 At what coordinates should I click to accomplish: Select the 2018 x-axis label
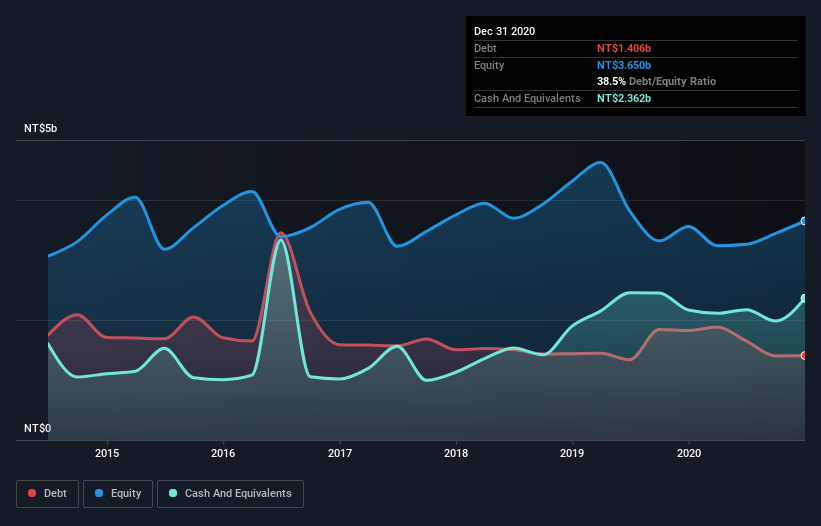456,453
